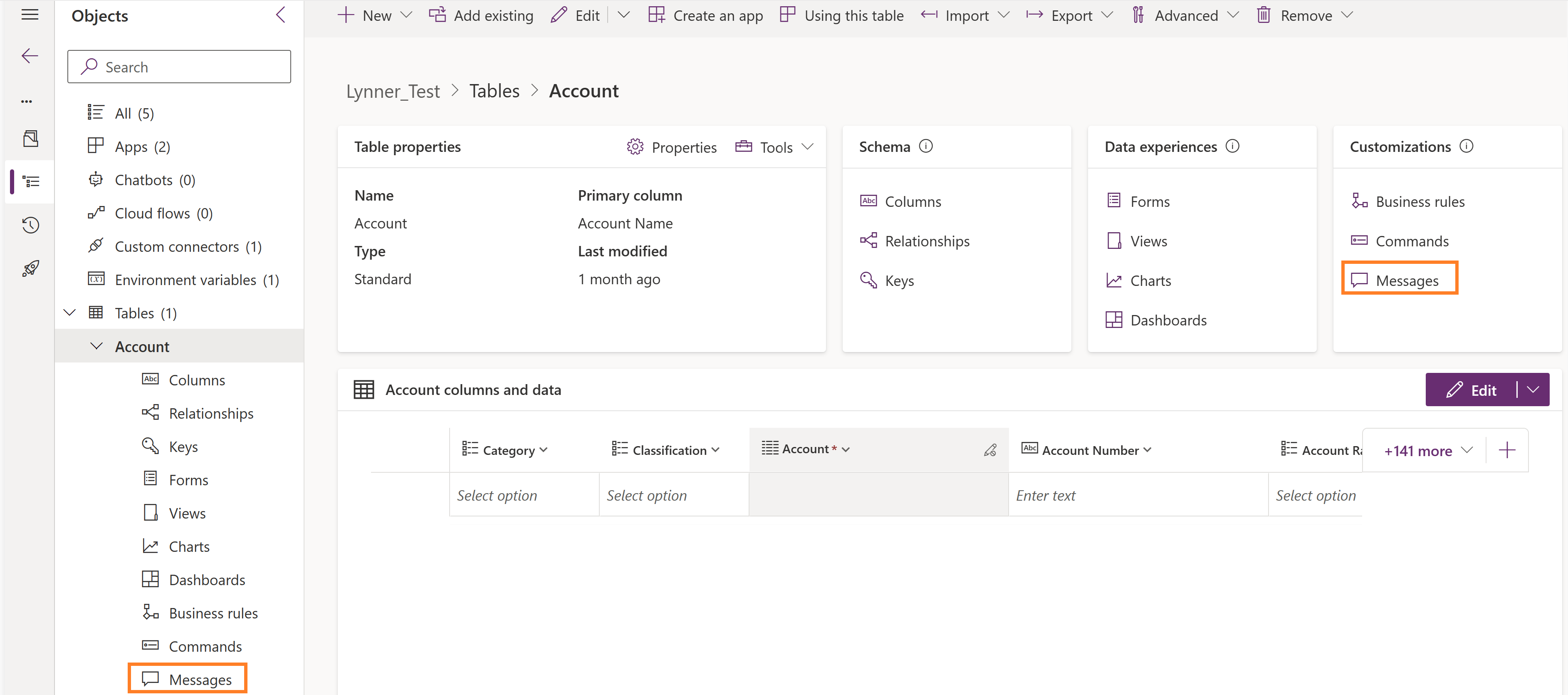Click the Schema info icon
Viewport: 1568px width, 695px height.
pos(925,146)
